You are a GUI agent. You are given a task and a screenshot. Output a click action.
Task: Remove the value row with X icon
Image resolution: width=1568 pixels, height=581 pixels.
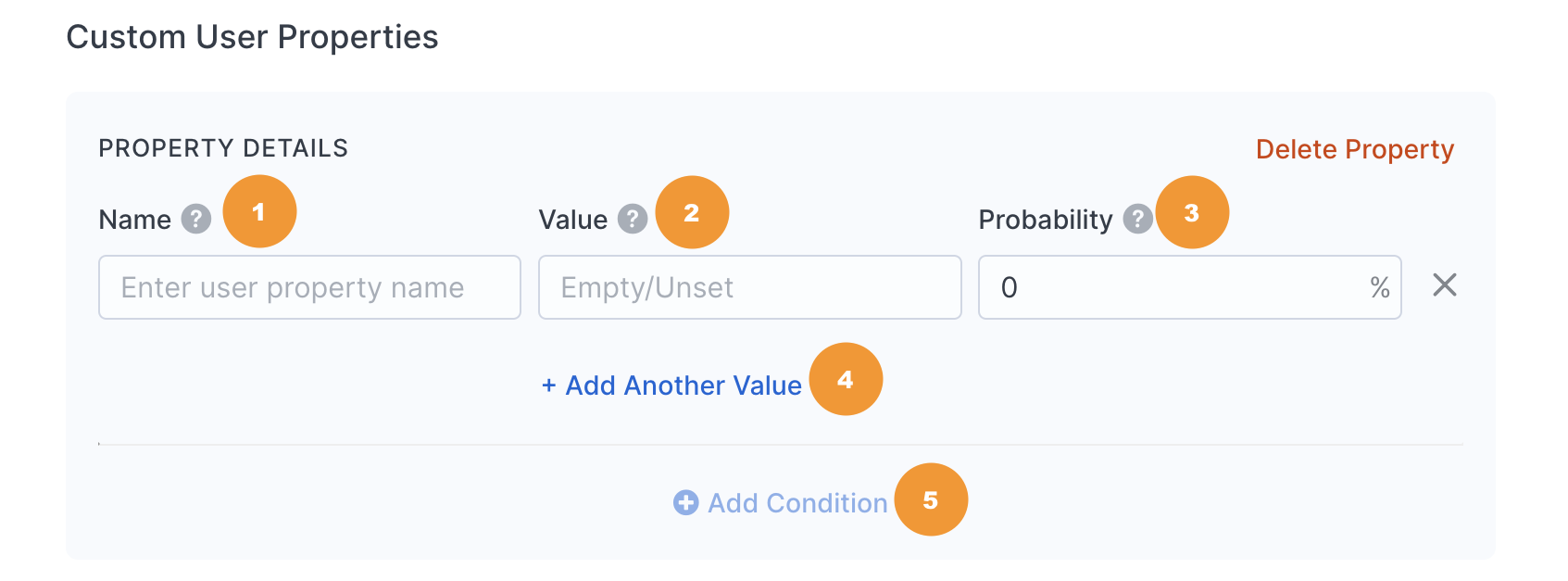click(x=1445, y=285)
